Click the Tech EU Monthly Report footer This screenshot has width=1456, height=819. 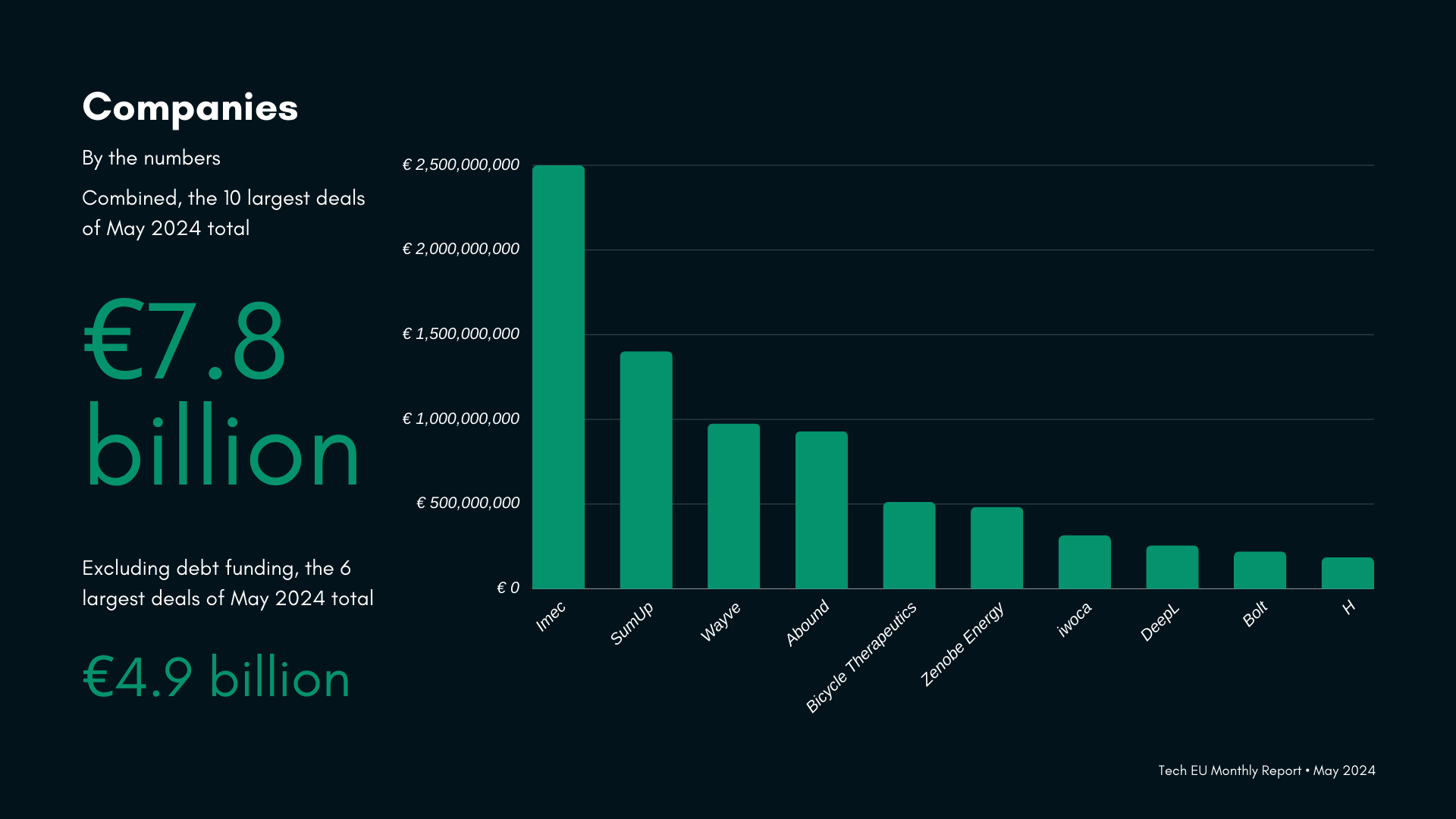[x=1266, y=770]
